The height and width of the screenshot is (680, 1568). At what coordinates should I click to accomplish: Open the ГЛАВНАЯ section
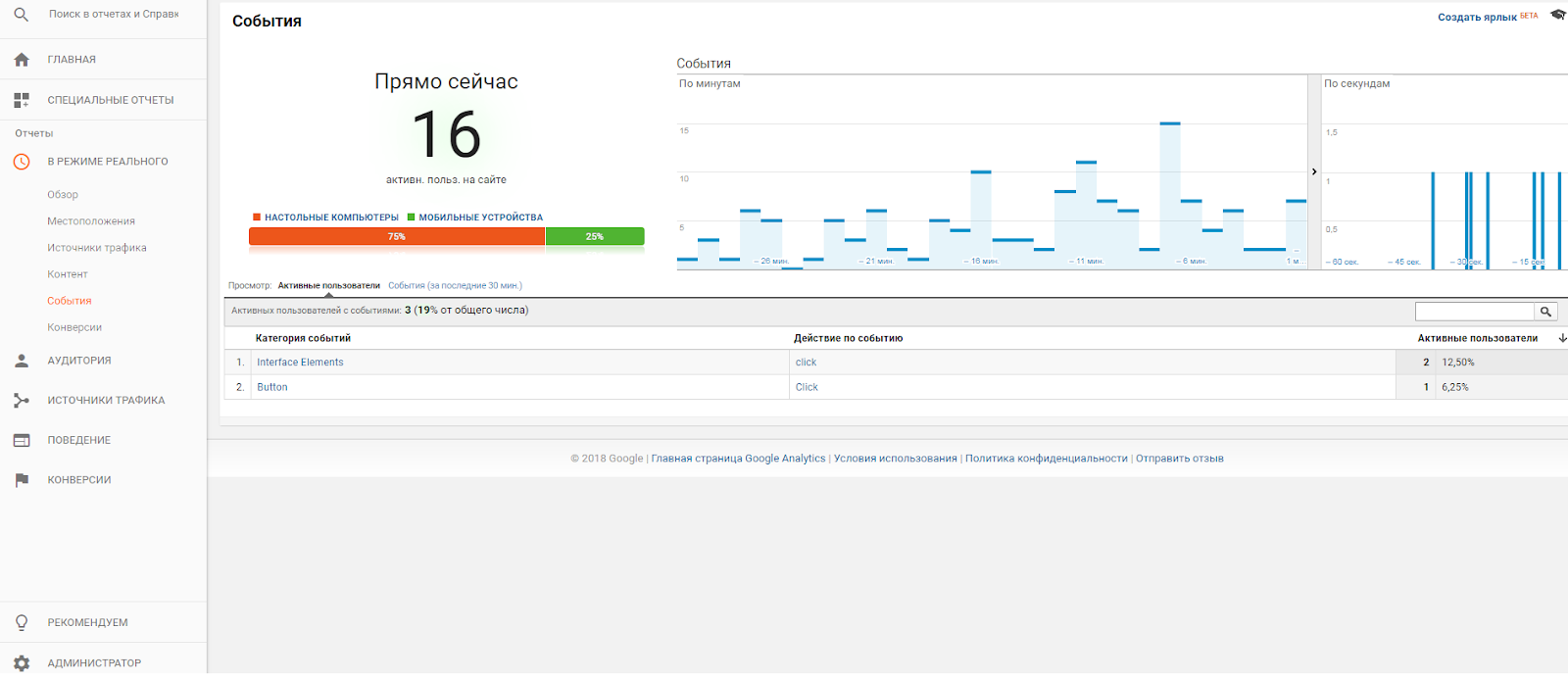coord(72,60)
